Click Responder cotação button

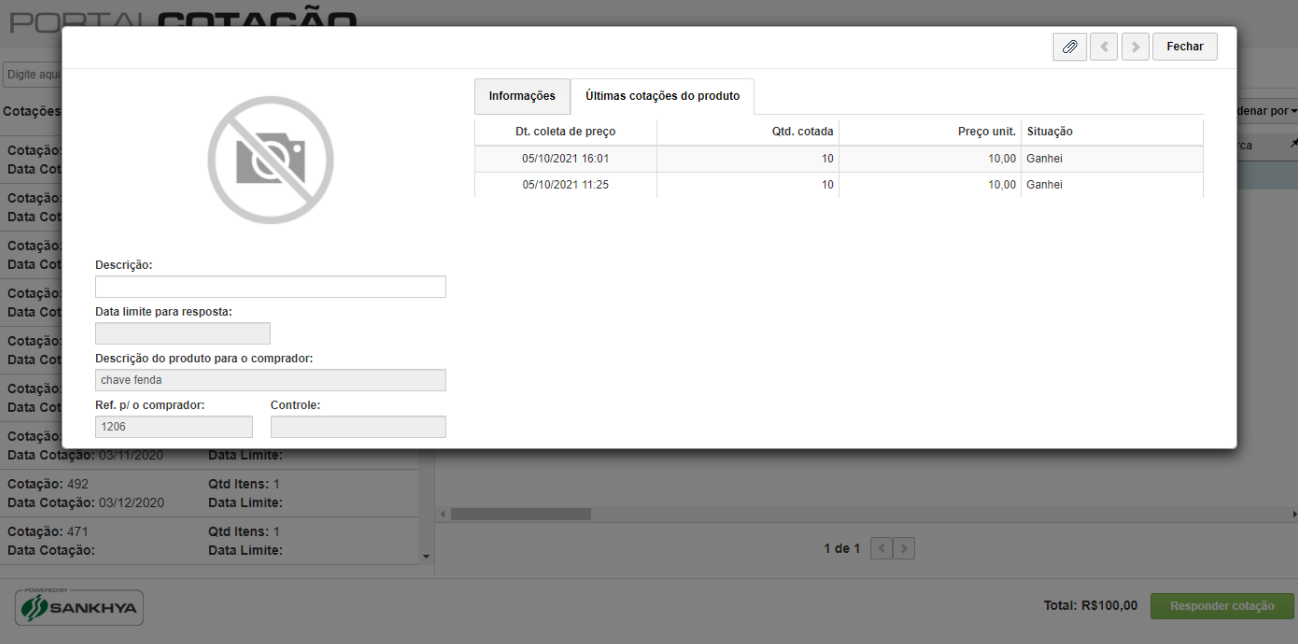point(1222,606)
